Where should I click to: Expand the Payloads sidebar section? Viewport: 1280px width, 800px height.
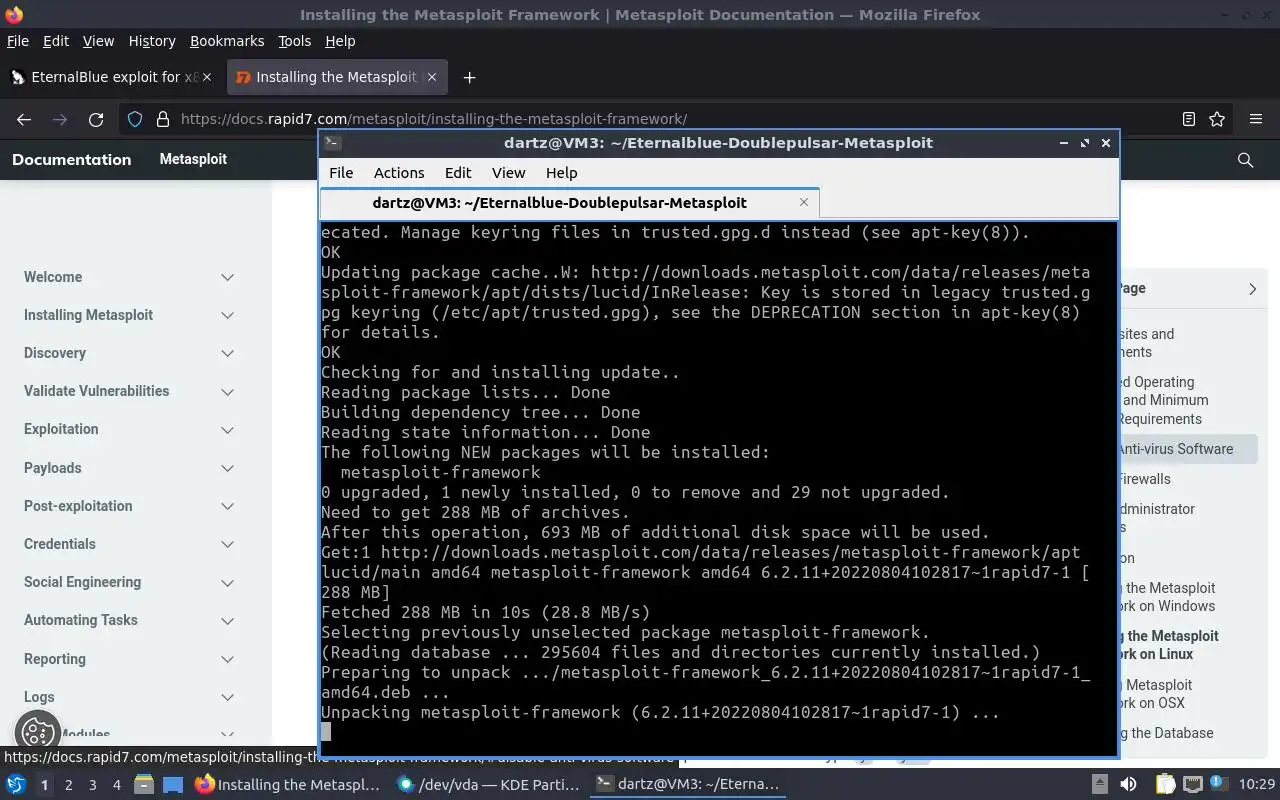(x=227, y=468)
